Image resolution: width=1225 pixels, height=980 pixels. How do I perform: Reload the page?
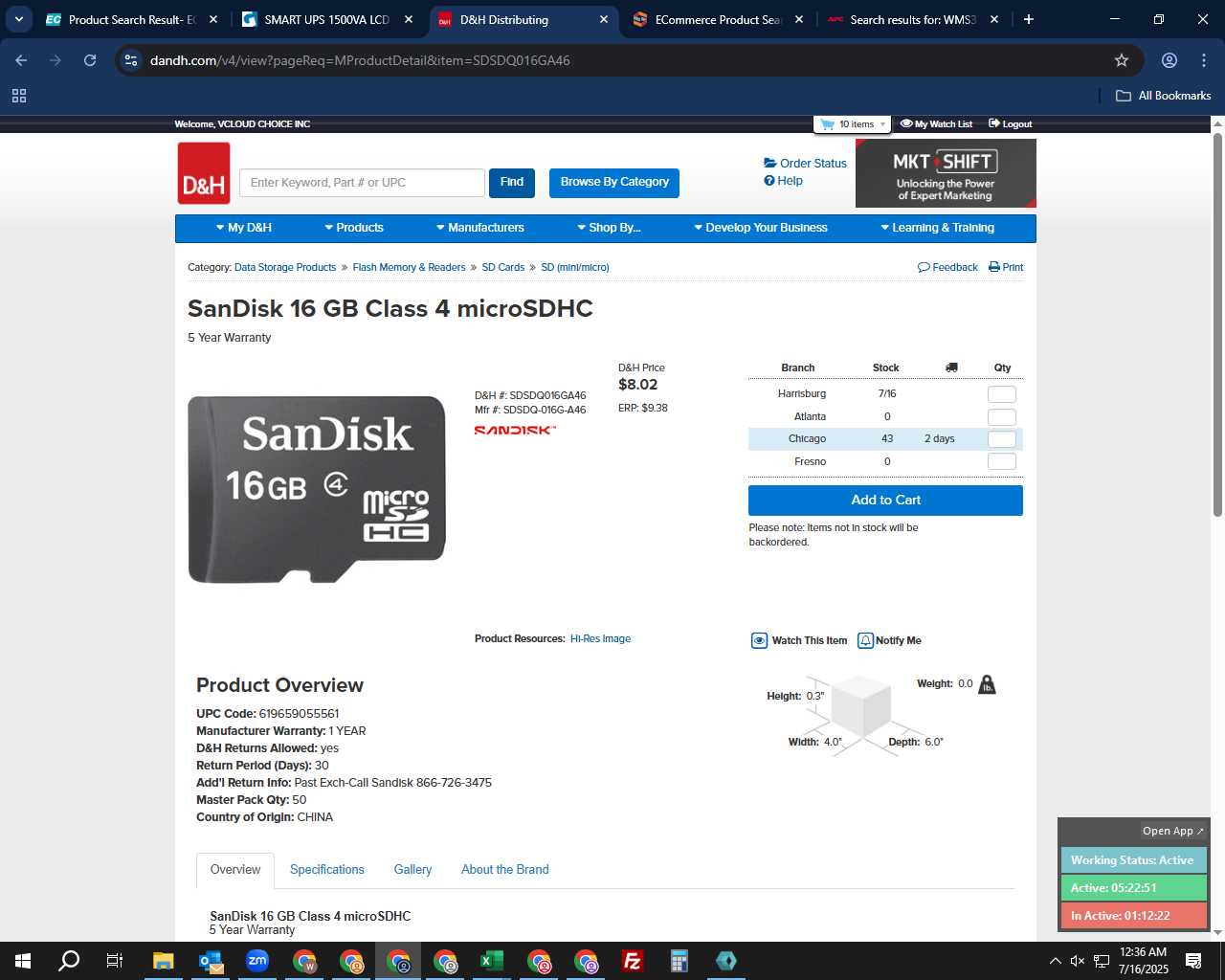click(90, 60)
